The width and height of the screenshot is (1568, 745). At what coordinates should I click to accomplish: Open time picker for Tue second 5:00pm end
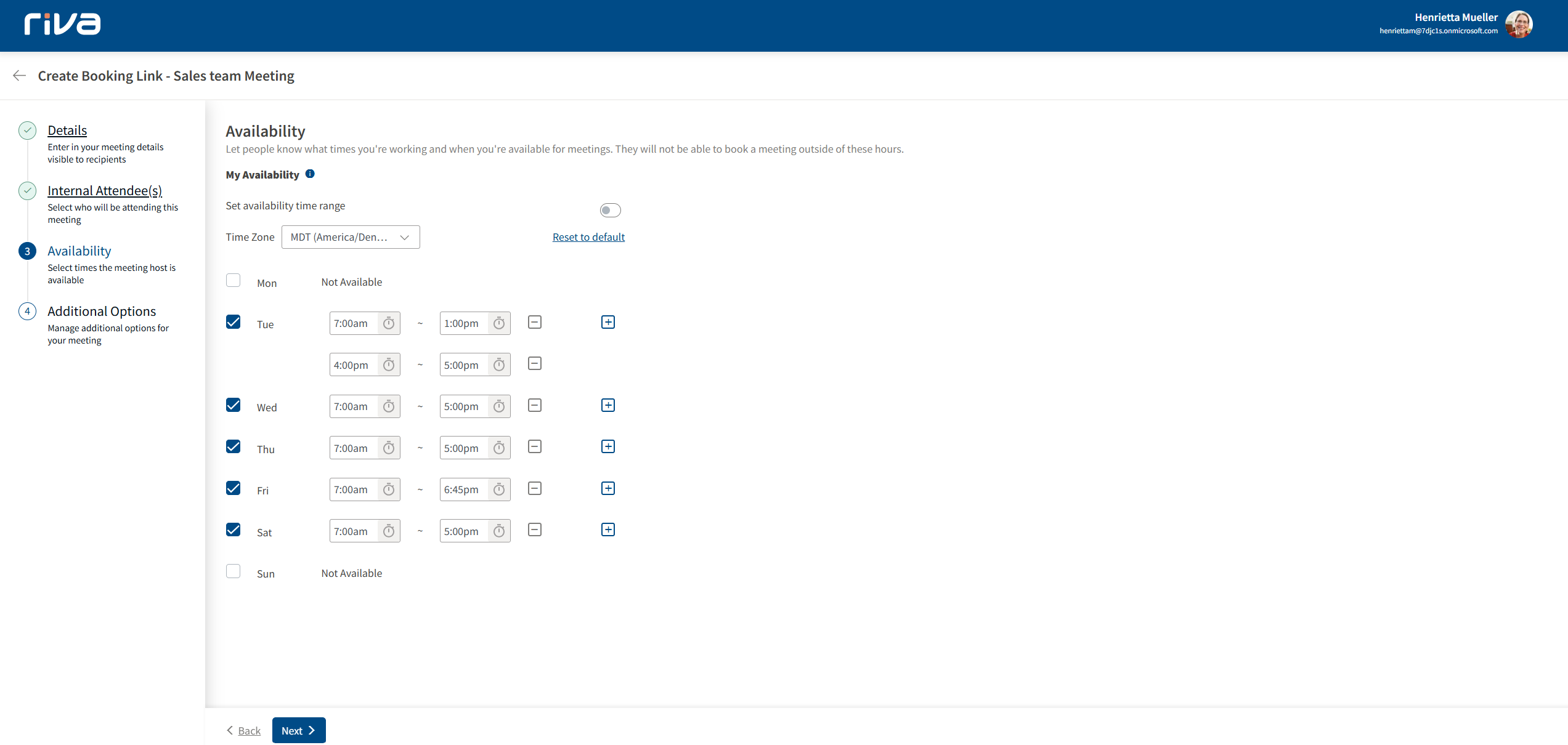tap(499, 365)
